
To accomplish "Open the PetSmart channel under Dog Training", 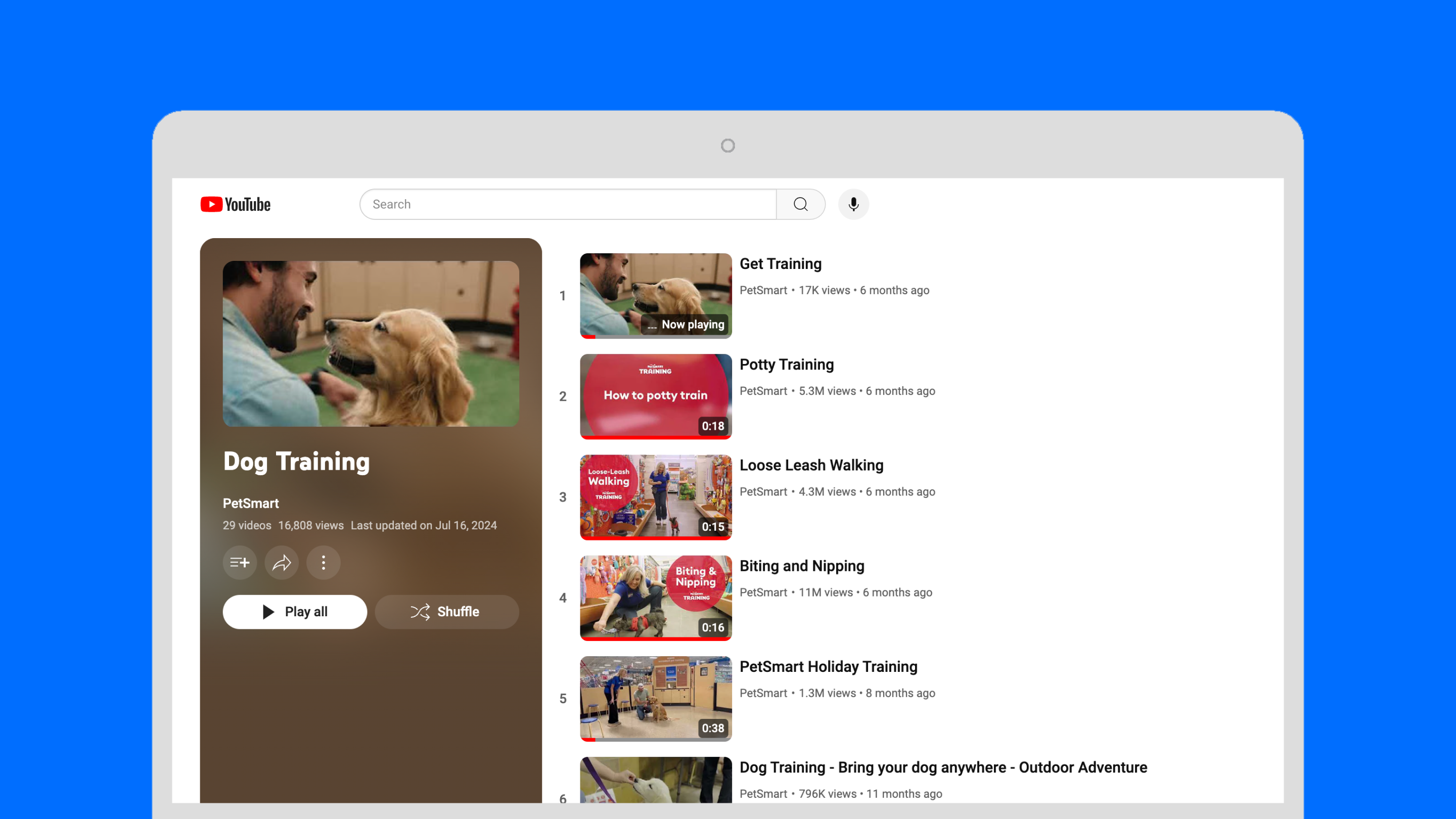I will [x=251, y=503].
